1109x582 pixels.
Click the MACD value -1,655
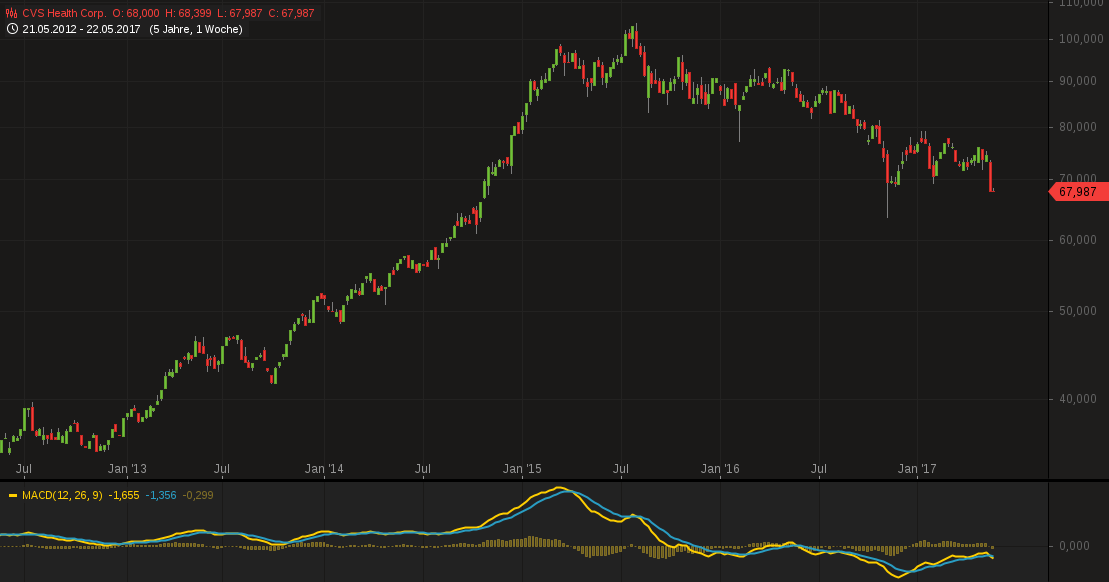point(124,495)
